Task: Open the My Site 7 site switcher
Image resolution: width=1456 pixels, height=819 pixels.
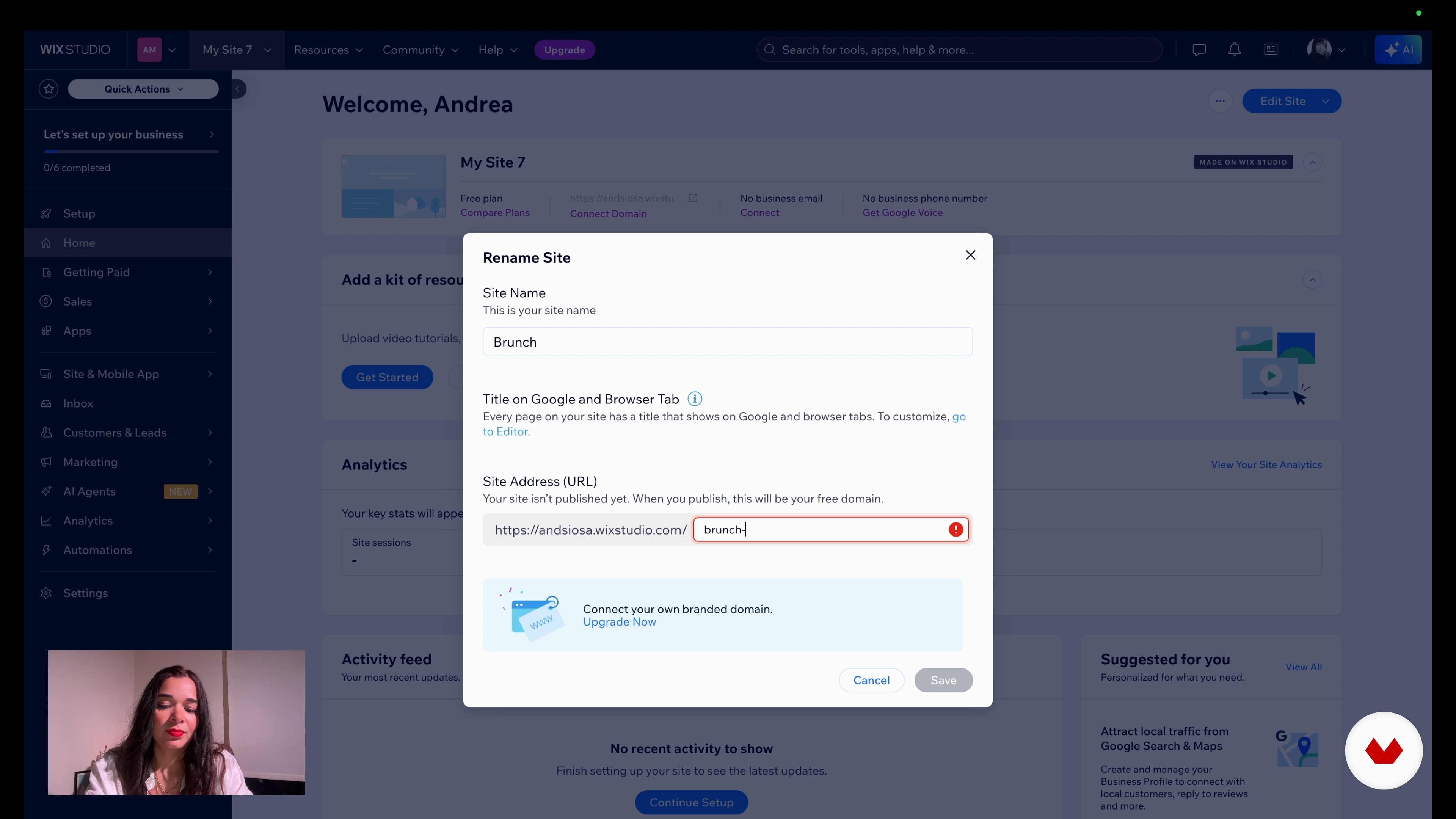Action: (237, 50)
